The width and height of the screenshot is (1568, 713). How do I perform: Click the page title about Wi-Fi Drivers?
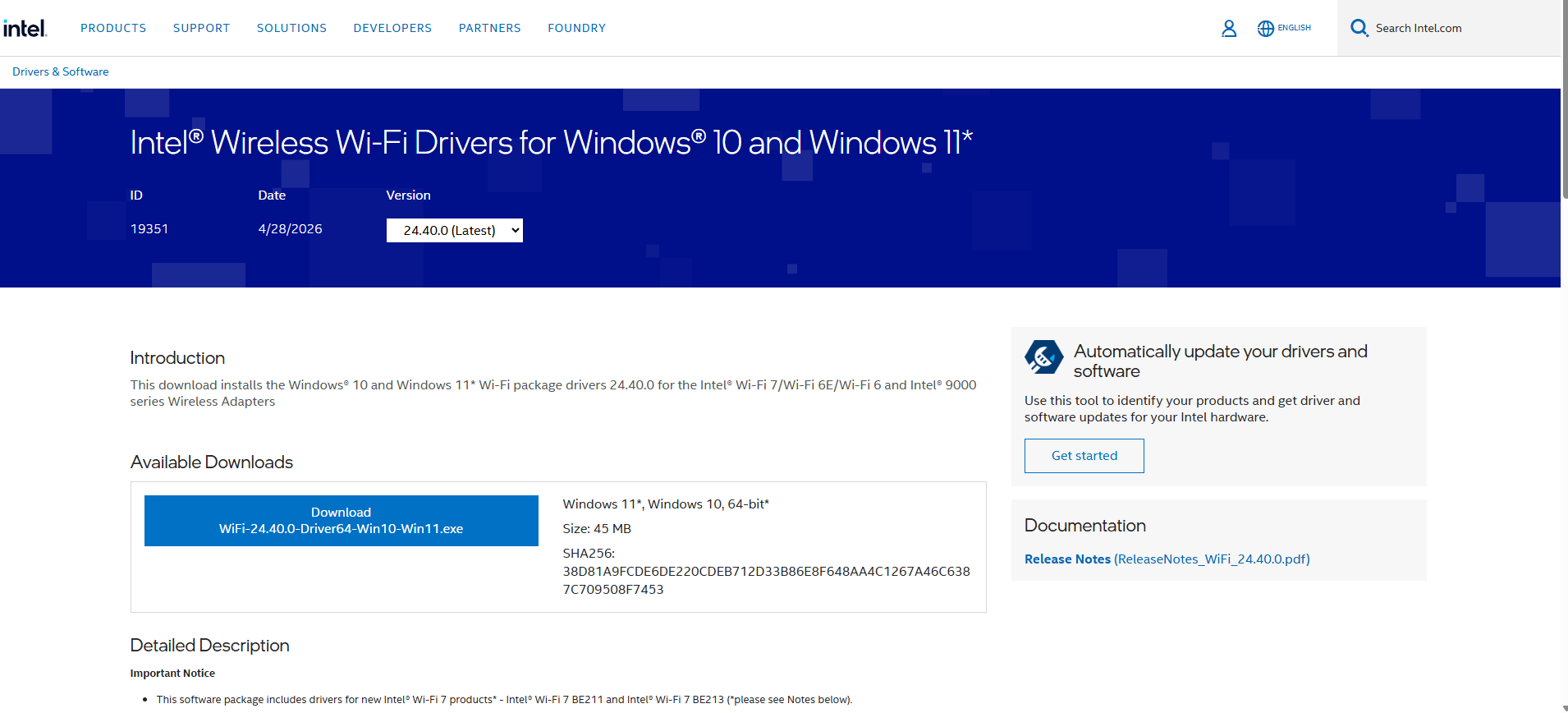tap(552, 142)
